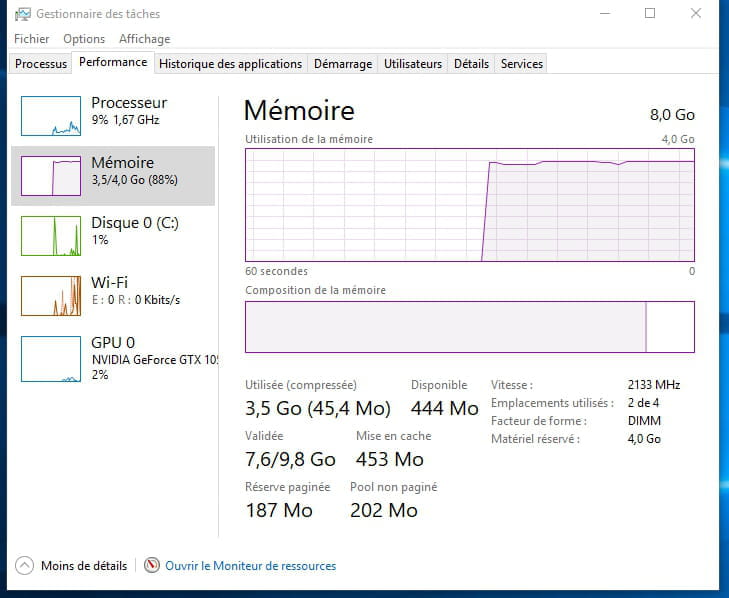
Task: Select the Wi-Fi activity graph icon
Action: tap(51, 296)
